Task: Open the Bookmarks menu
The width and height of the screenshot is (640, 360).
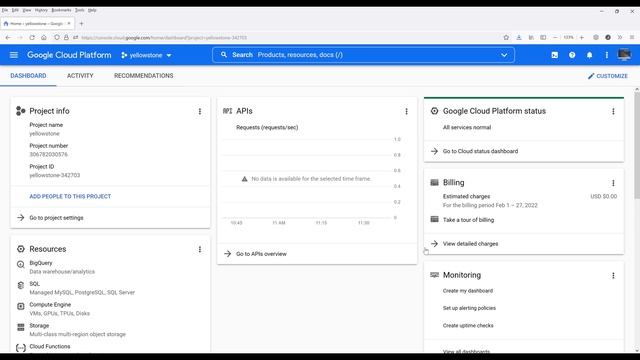Action: coord(61,10)
